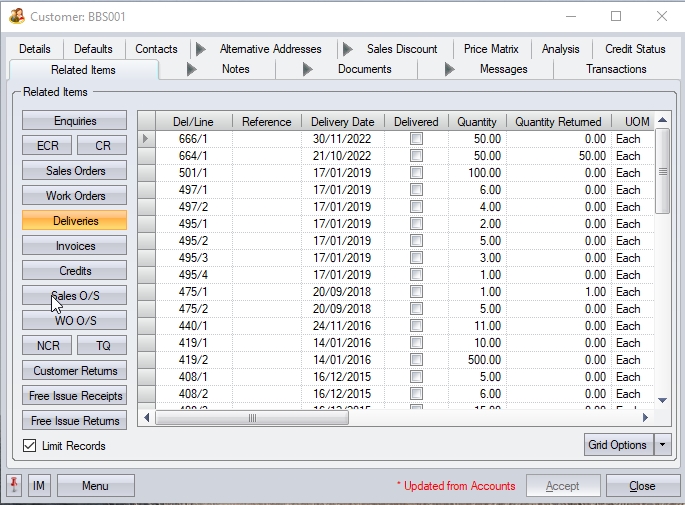
Task: Tick the Delivered checkbox for delivery 666/1
Action: pos(416,139)
